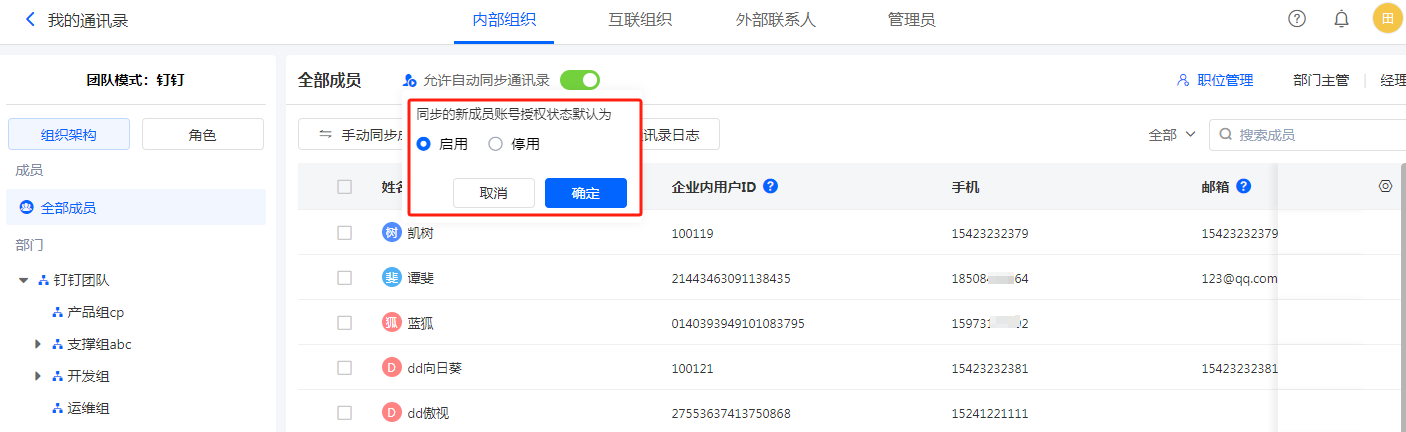Open the help question mark icon
The height and width of the screenshot is (432, 1406).
[x=1297, y=19]
